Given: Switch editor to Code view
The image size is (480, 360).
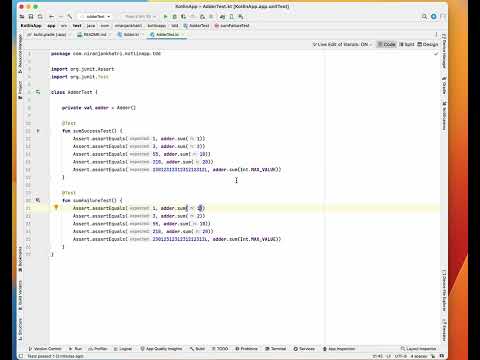Looking at the screenshot, I should point(386,44).
